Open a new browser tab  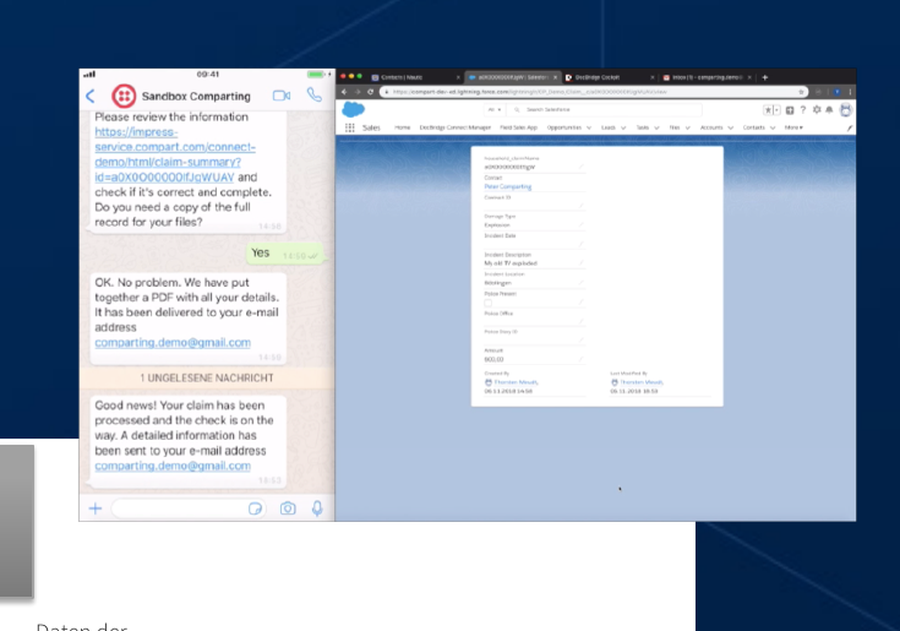pos(765,77)
